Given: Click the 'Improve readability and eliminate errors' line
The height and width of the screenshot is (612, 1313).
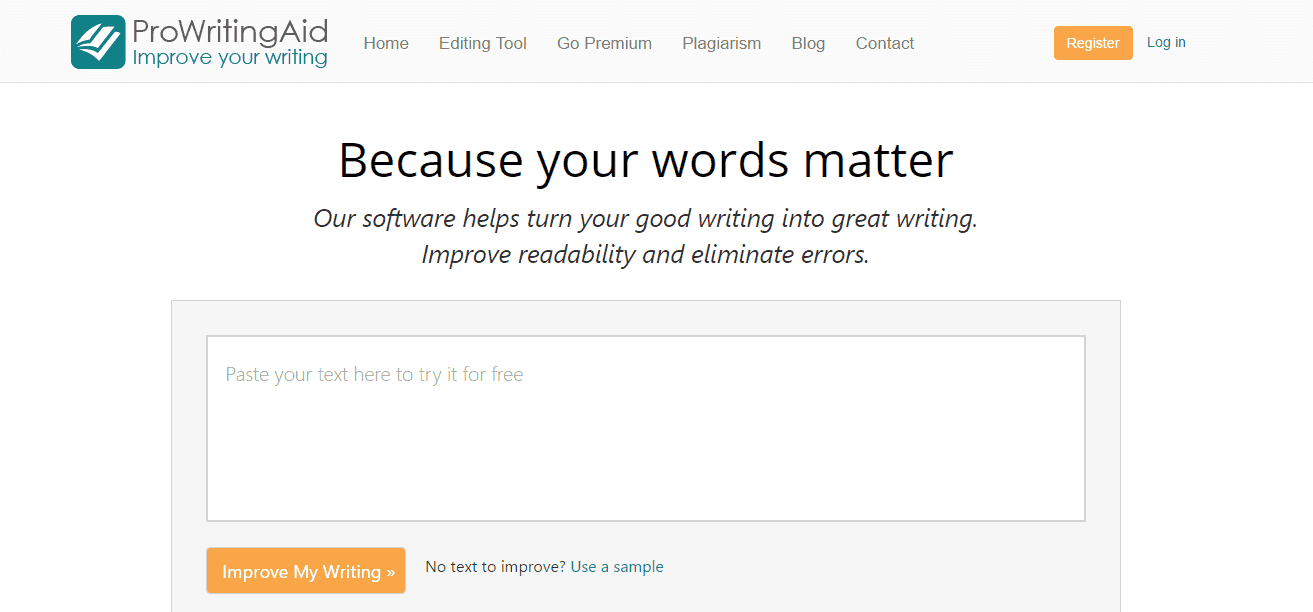Looking at the screenshot, I should coord(645,254).
